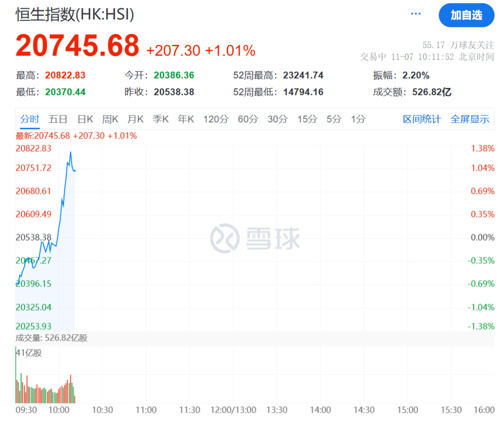Click 全屏显示 fullscreen display link
Screen dimensions: 500x422
pyautogui.click(x=470, y=119)
